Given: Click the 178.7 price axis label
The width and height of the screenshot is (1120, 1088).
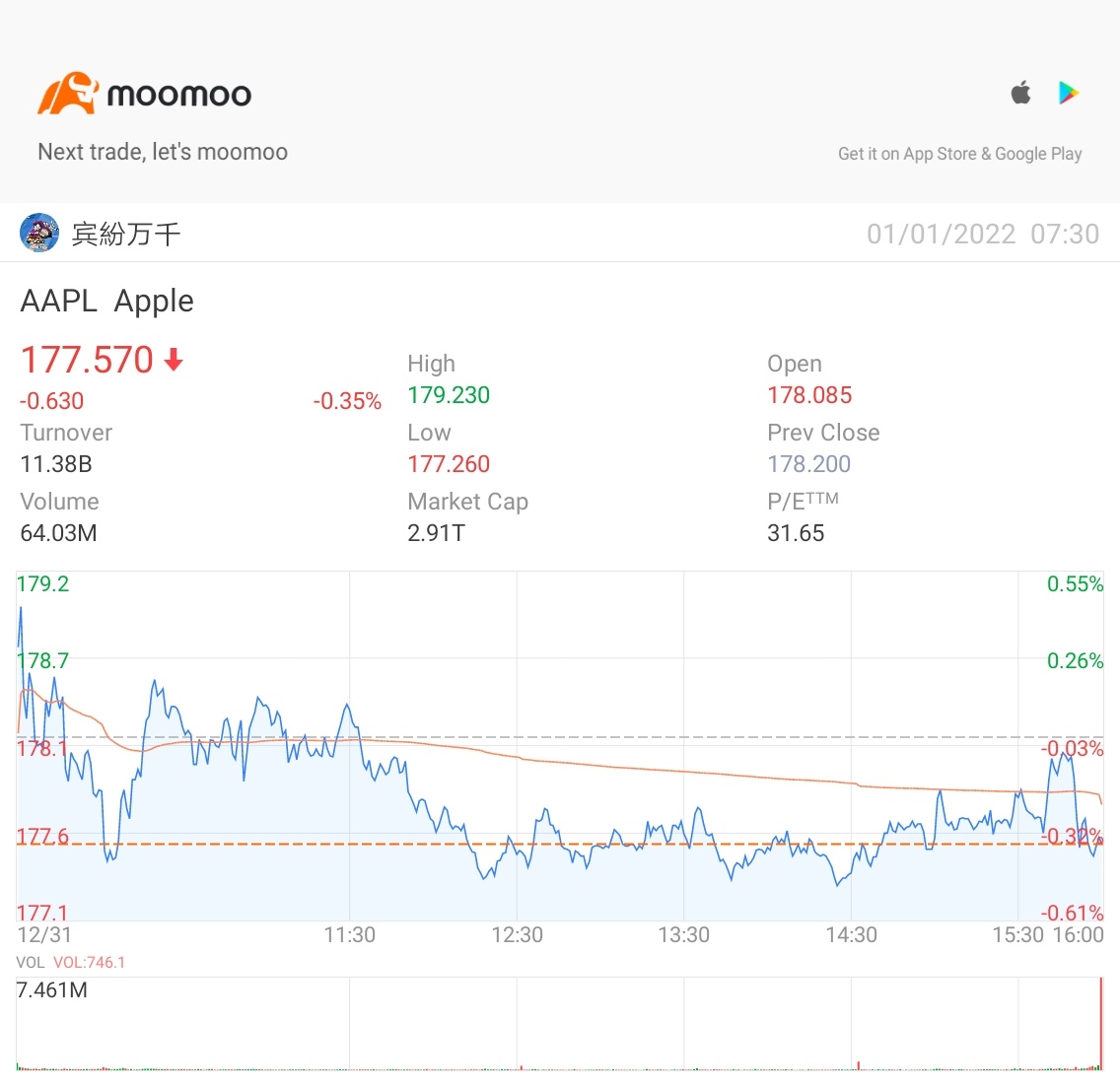Looking at the screenshot, I should pyautogui.click(x=42, y=660).
